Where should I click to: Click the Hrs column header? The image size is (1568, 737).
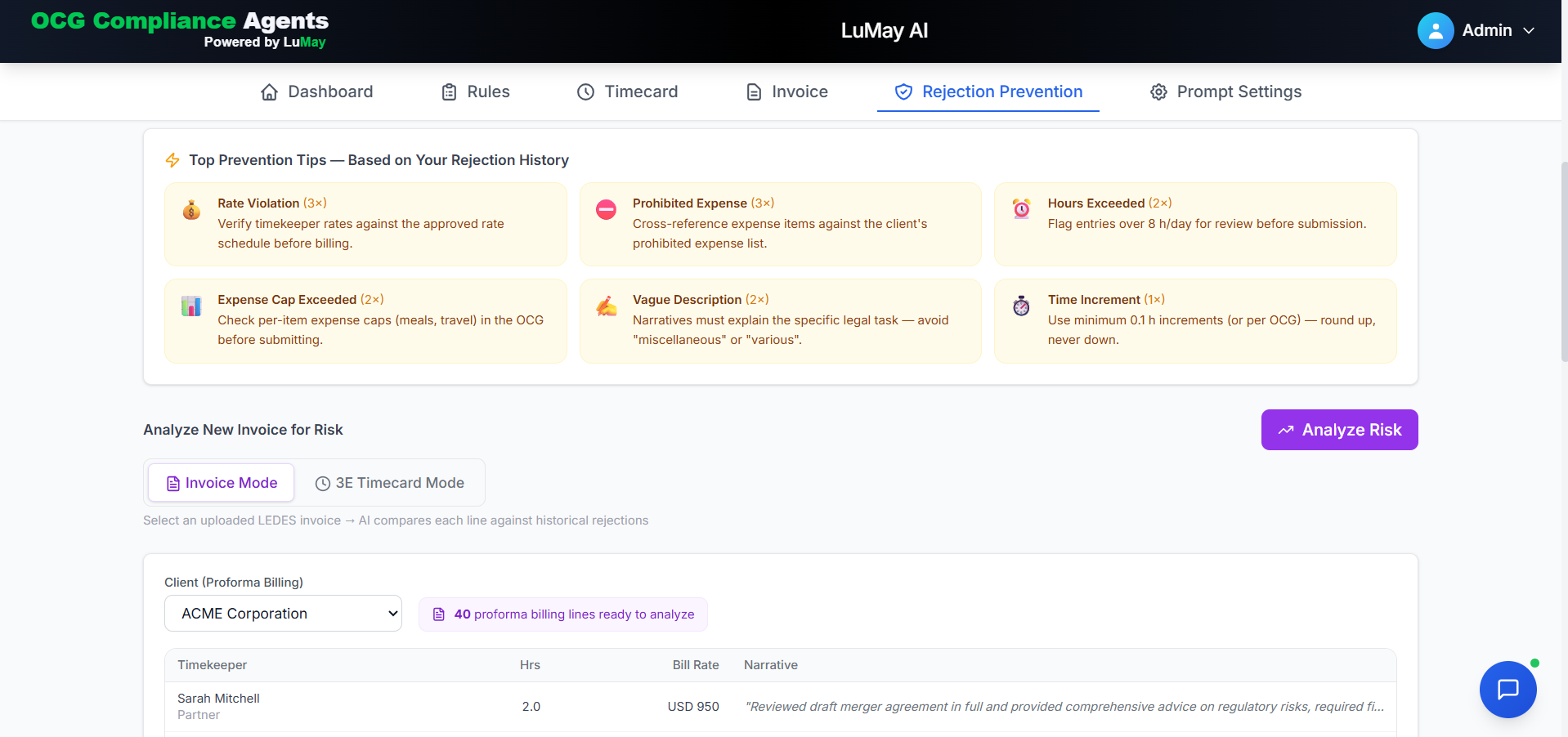pyautogui.click(x=530, y=665)
